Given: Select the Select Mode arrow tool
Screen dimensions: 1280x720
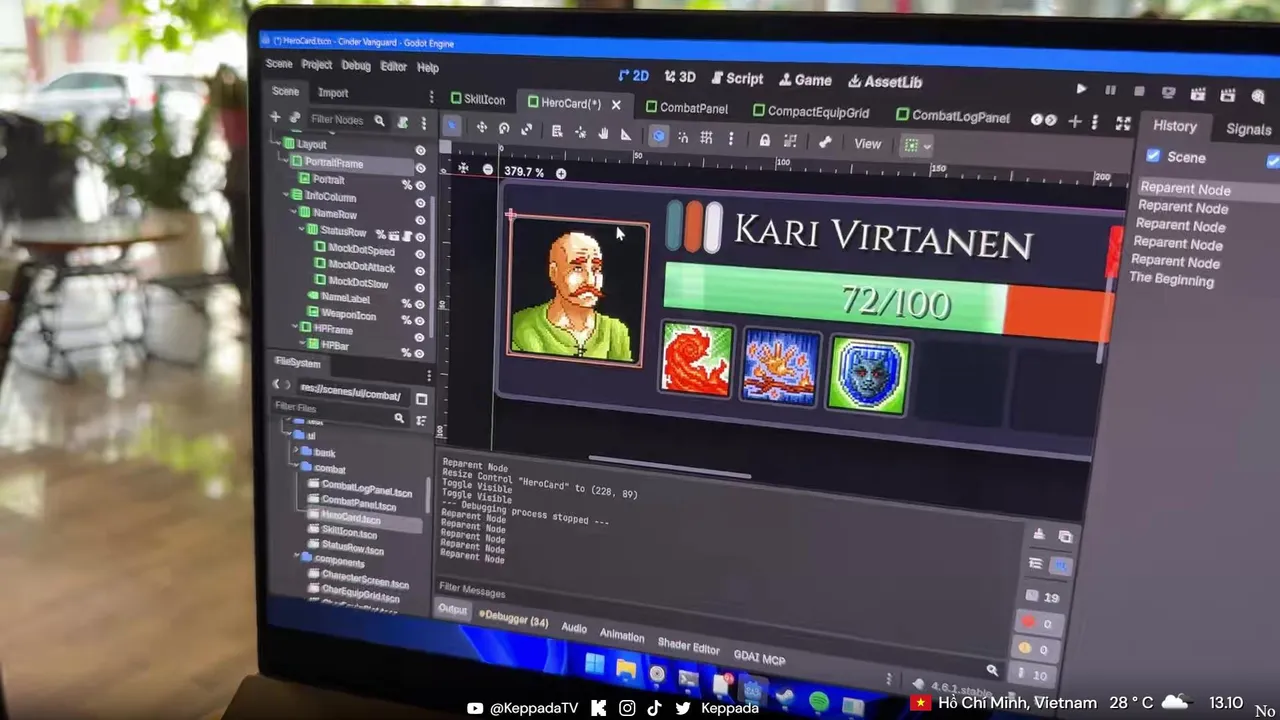Looking at the screenshot, I should [x=452, y=126].
